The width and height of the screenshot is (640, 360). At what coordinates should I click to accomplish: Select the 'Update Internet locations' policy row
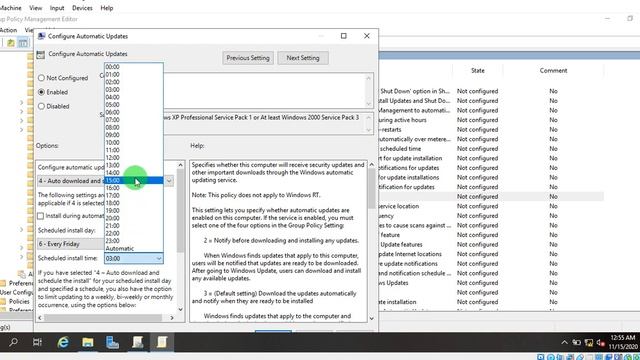tap(491, 254)
